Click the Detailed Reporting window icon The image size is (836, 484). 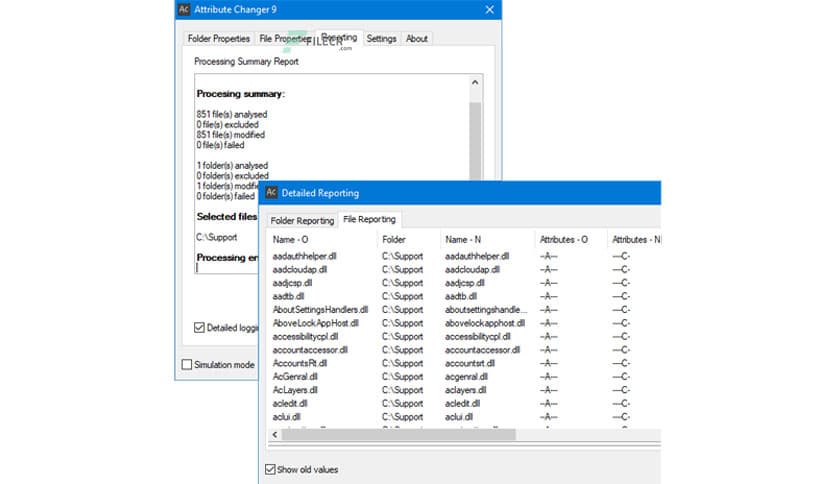(x=271, y=192)
